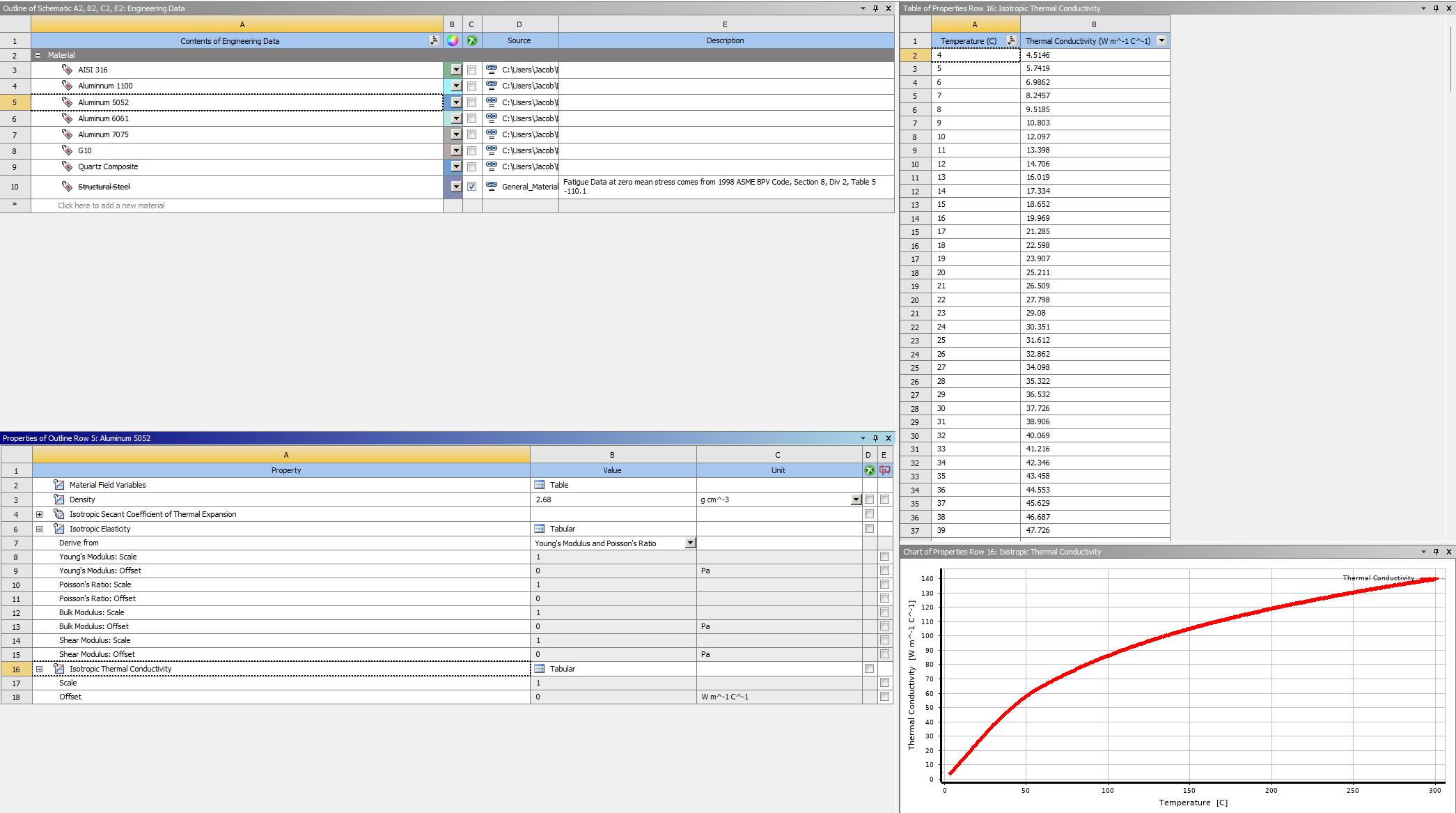The image size is (1456, 813).
Task: Click the table icon next to Material Field Variables
Action: coord(539,485)
